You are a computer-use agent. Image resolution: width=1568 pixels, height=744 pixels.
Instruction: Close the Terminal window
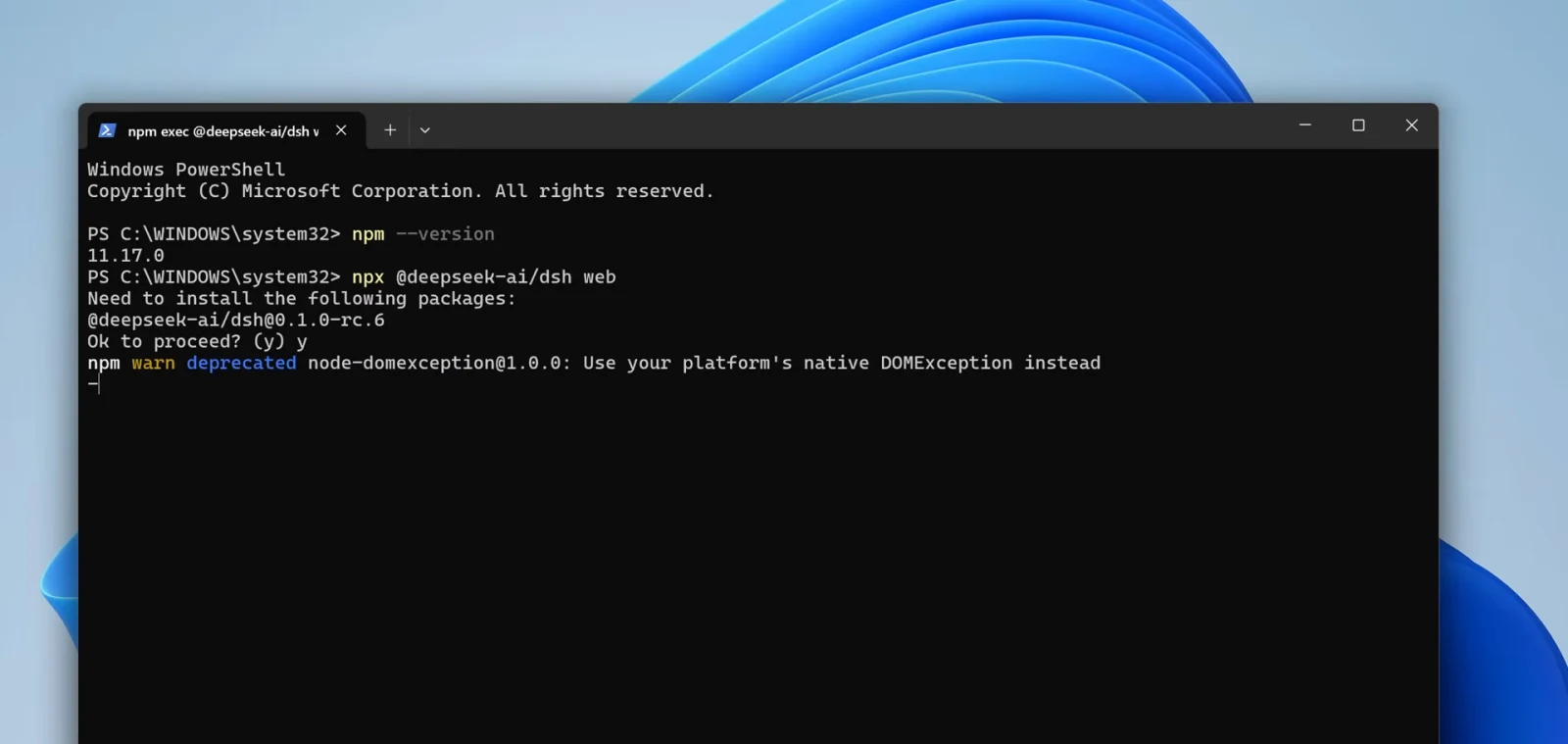coord(1412,125)
